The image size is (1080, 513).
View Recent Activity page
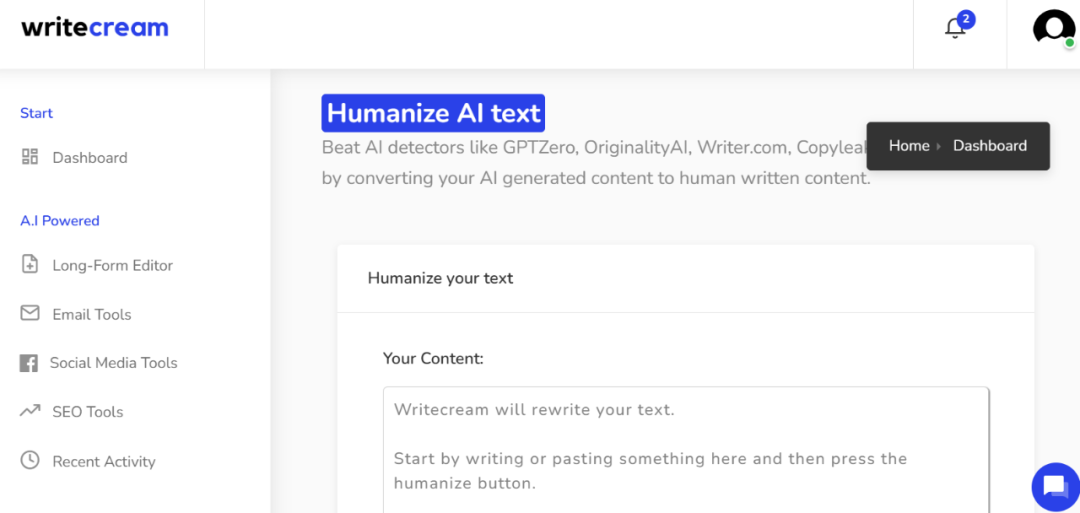point(104,462)
